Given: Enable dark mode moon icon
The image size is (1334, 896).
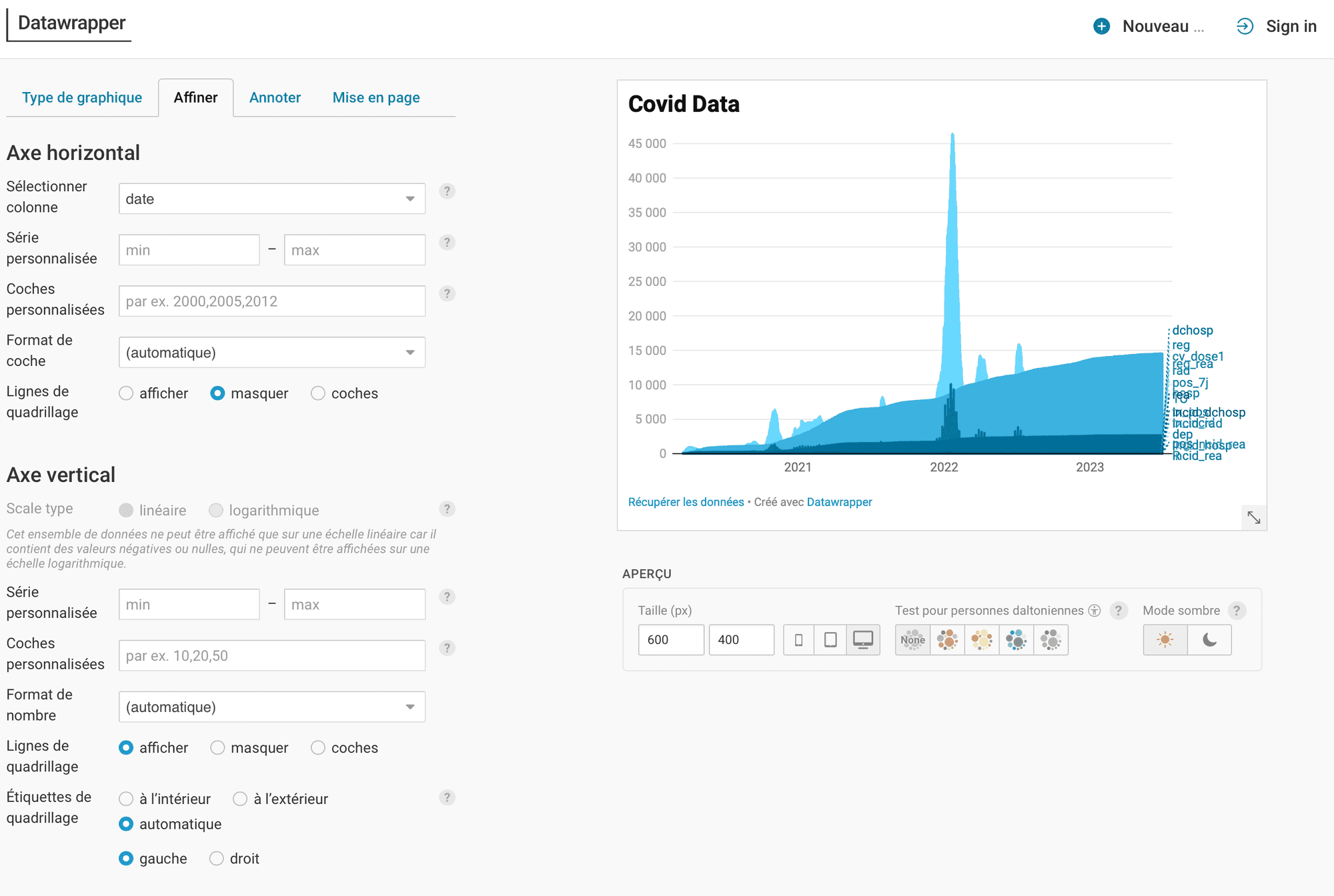Looking at the screenshot, I should coord(1209,640).
